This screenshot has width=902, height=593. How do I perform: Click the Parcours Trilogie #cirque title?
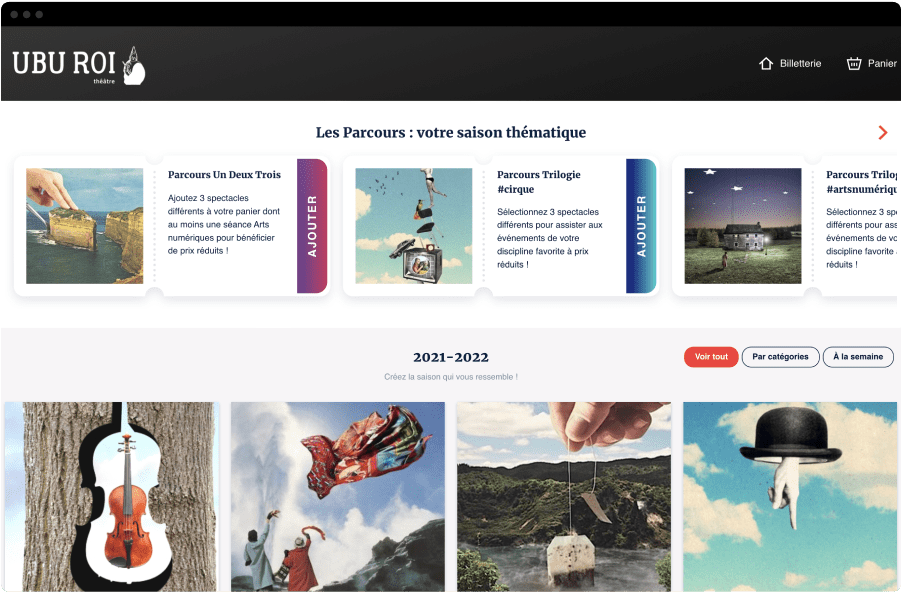pos(538,182)
